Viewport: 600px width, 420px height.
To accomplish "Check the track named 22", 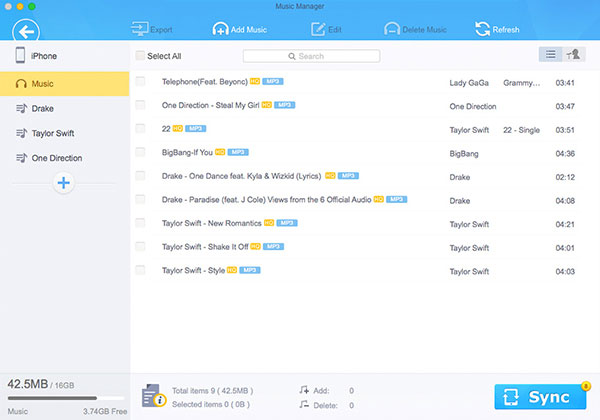I will click(x=140, y=128).
